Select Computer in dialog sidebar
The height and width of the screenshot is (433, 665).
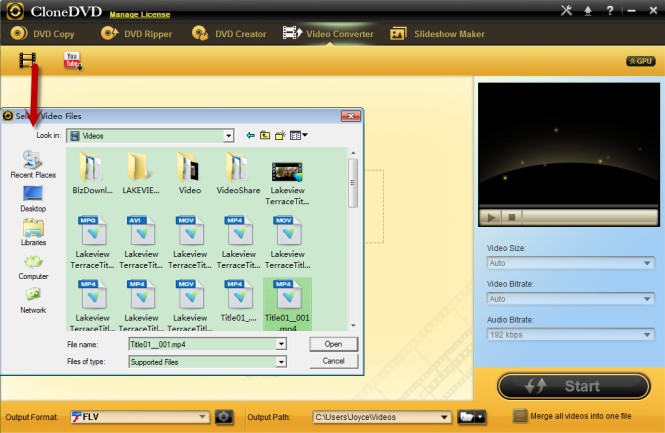pyautogui.click(x=33, y=267)
